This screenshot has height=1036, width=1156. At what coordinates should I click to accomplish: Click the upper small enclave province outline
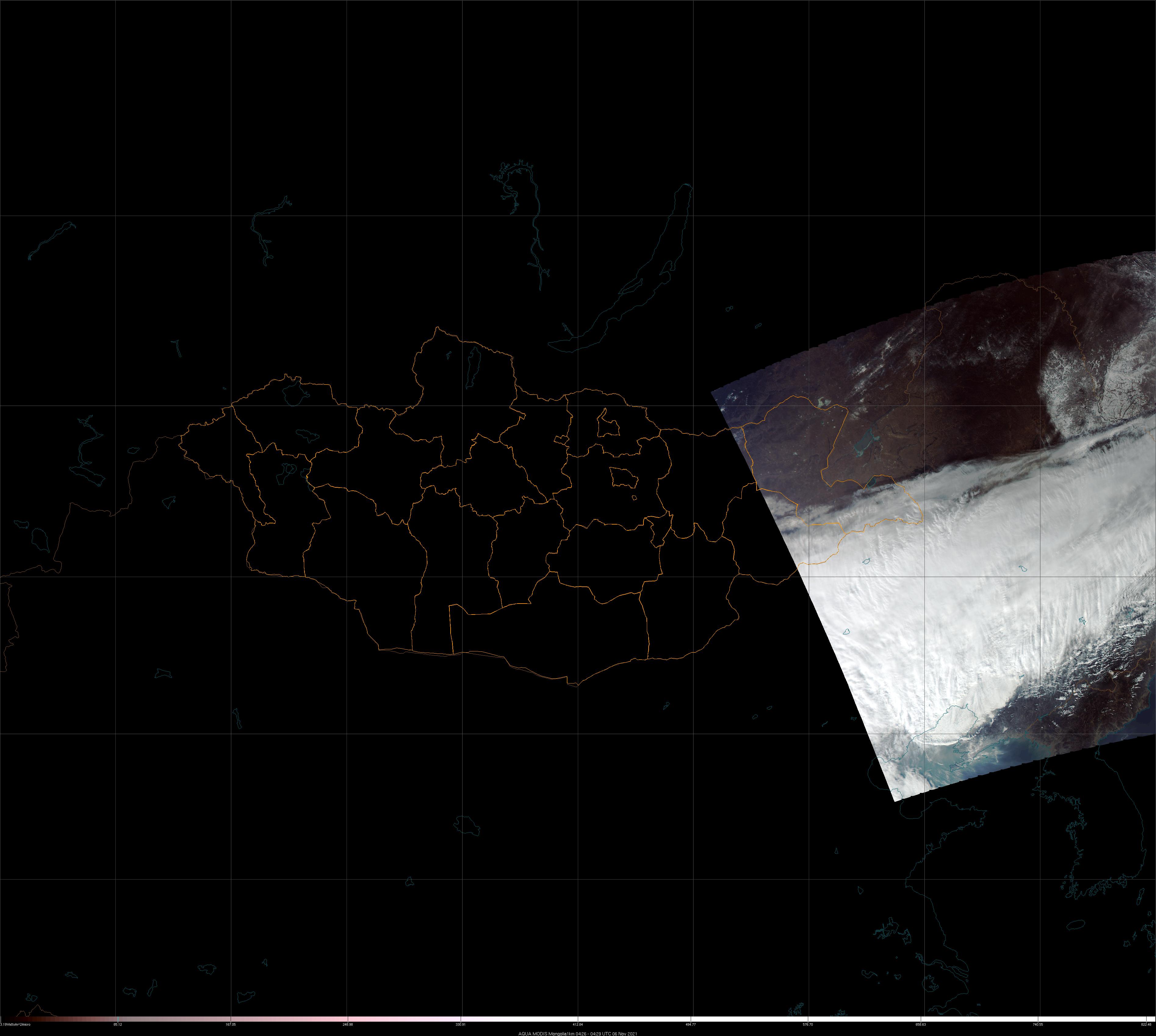(609, 426)
